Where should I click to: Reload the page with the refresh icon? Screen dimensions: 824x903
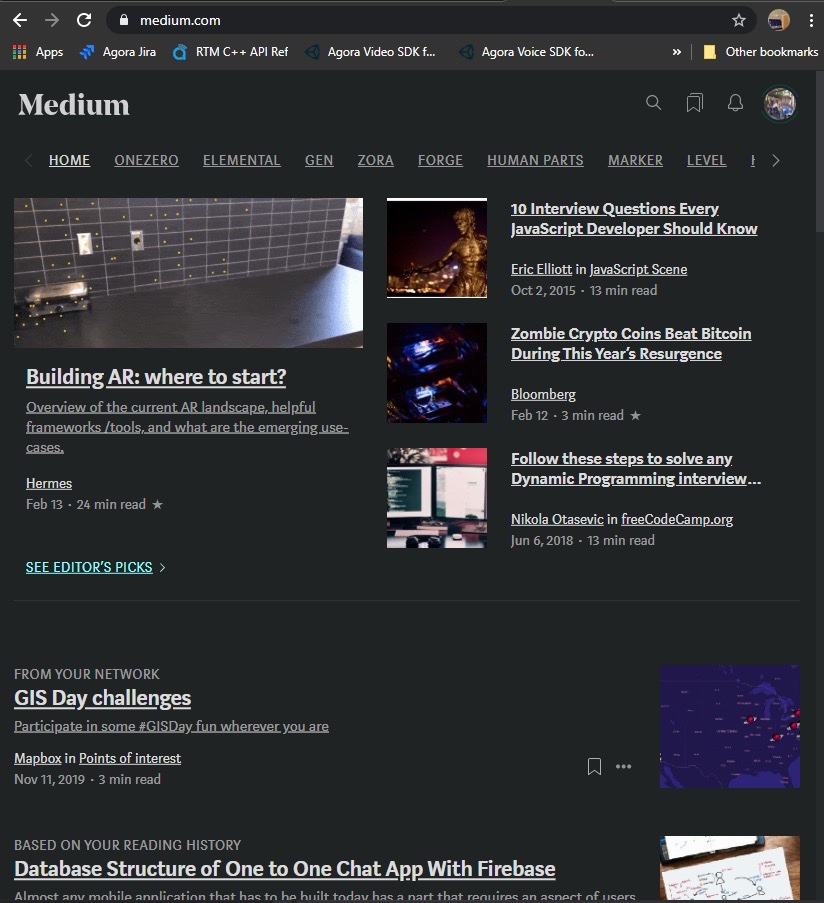(x=84, y=20)
